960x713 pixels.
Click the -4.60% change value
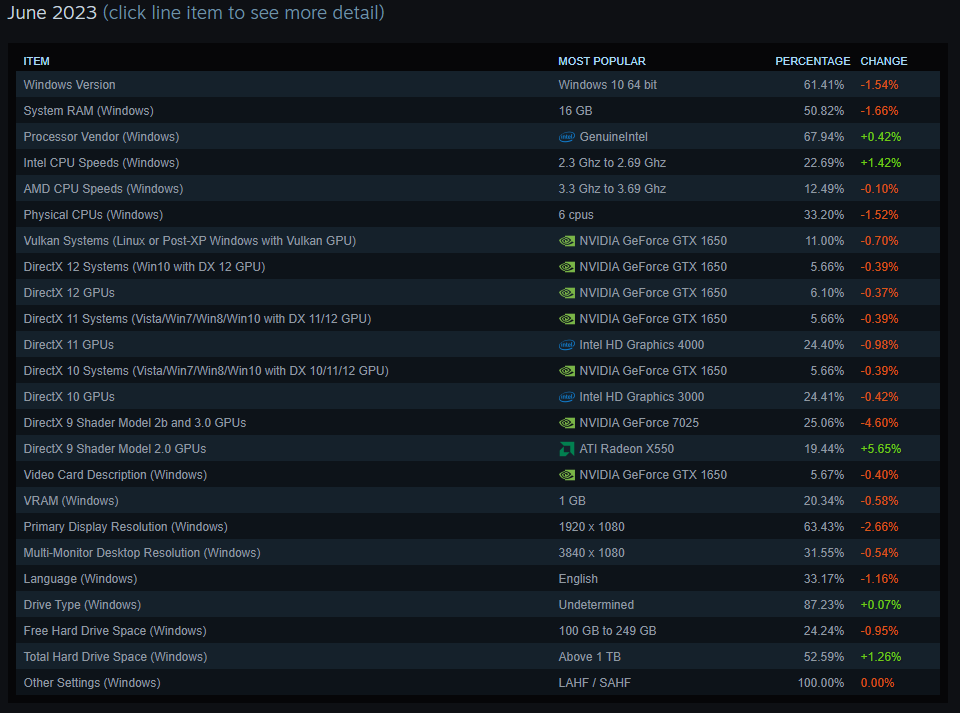point(879,423)
